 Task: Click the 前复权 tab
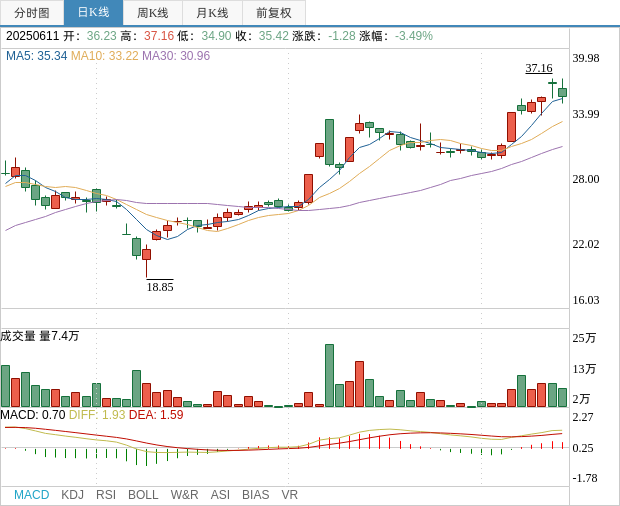click(x=274, y=13)
